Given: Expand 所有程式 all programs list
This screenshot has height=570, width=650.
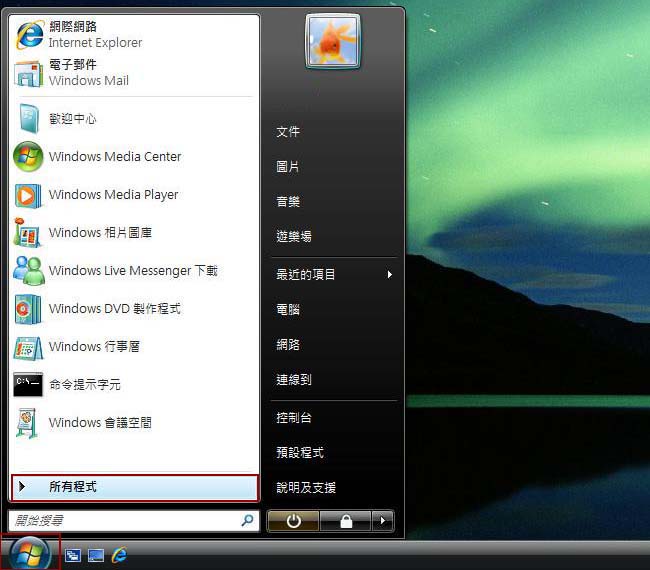Looking at the screenshot, I should 135,488.
